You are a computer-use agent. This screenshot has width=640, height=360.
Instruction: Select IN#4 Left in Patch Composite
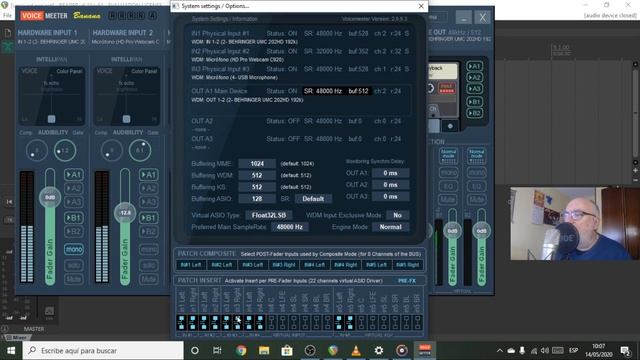point(314,265)
